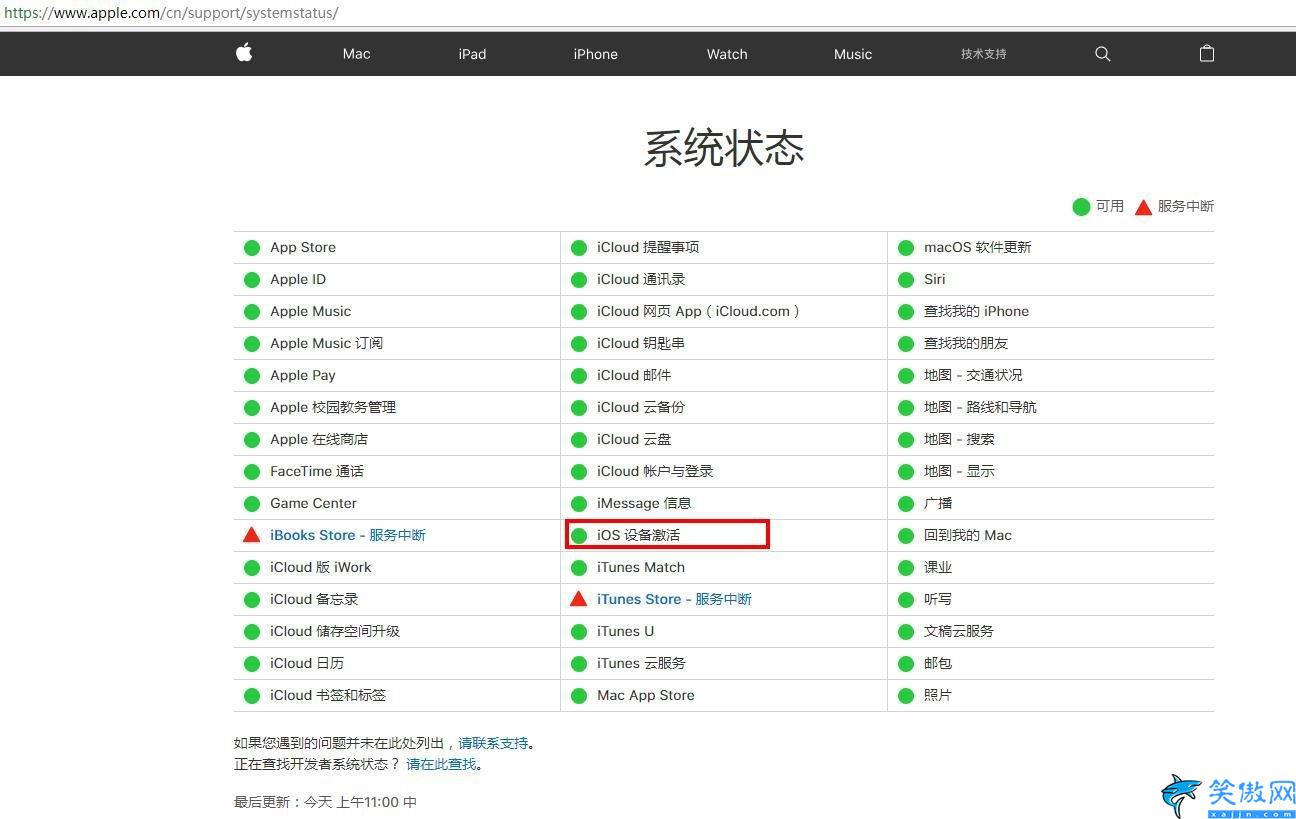This screenshot has height=819, width=1296.
Task: Click the iCloud 帐户与登录 text
Action: point(655,471)
